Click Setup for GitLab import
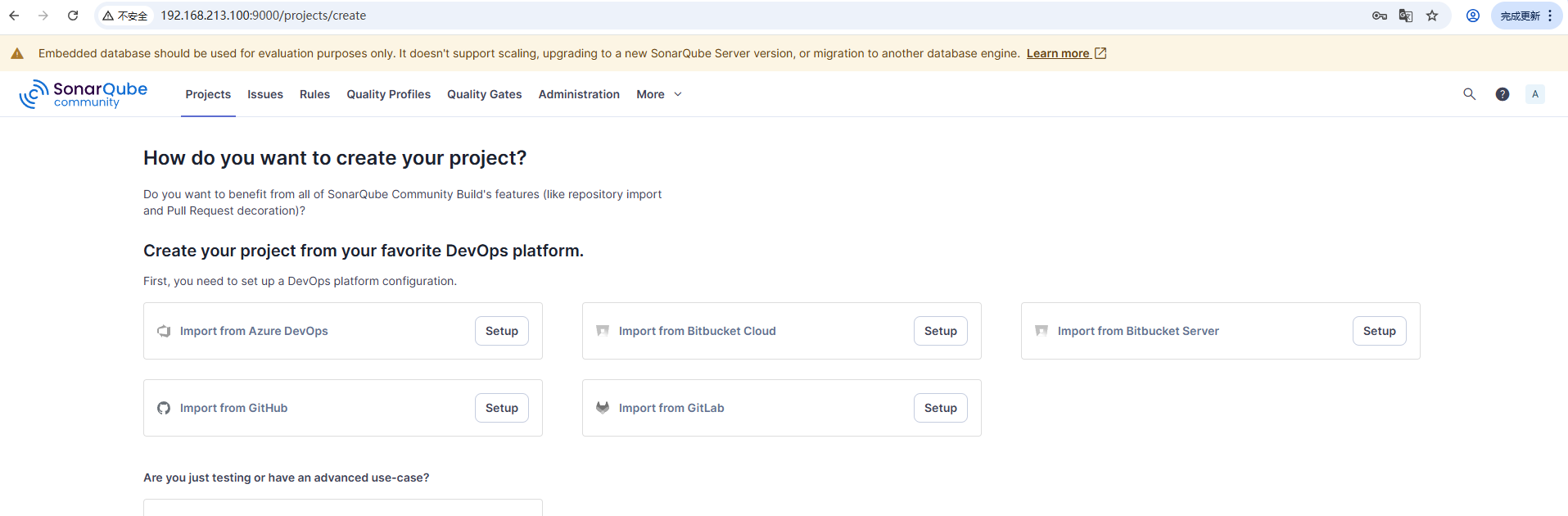This screenshot has width=1568, height=516. pos(940,408)
